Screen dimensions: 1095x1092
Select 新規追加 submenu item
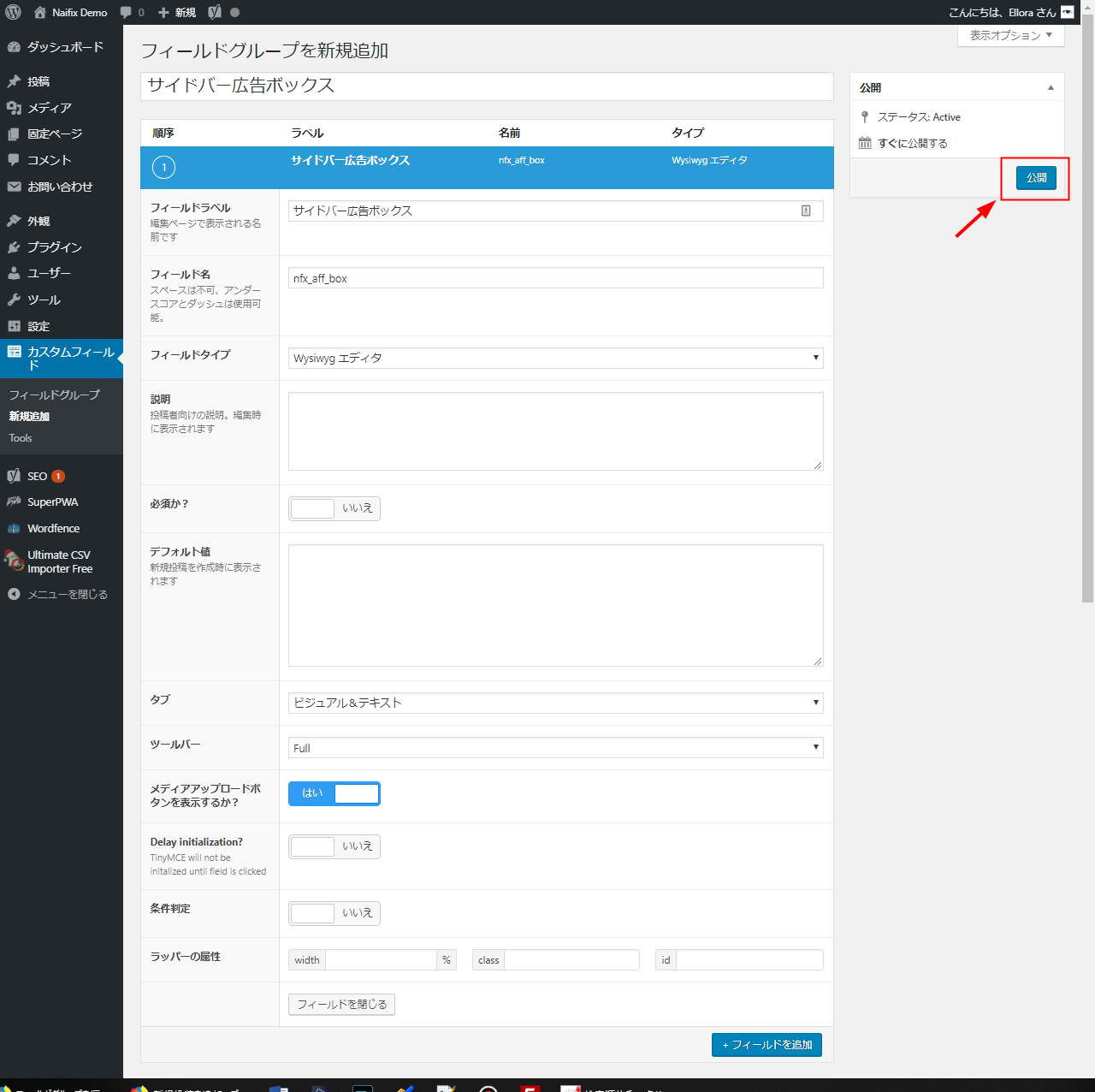click(x=29, y=416)
